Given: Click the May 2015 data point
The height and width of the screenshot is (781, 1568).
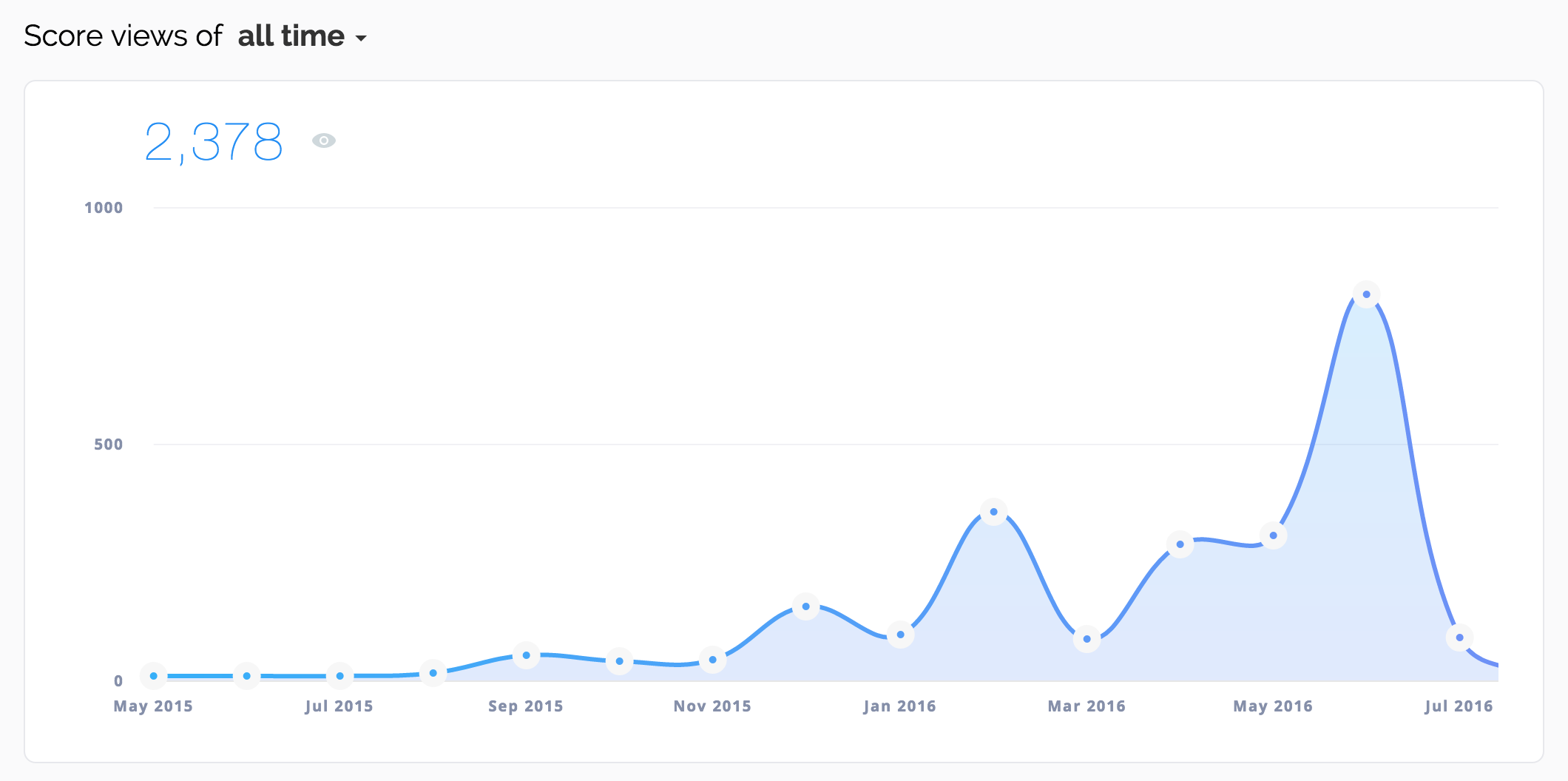Looking at the screenshot, I should click(154, 676).
